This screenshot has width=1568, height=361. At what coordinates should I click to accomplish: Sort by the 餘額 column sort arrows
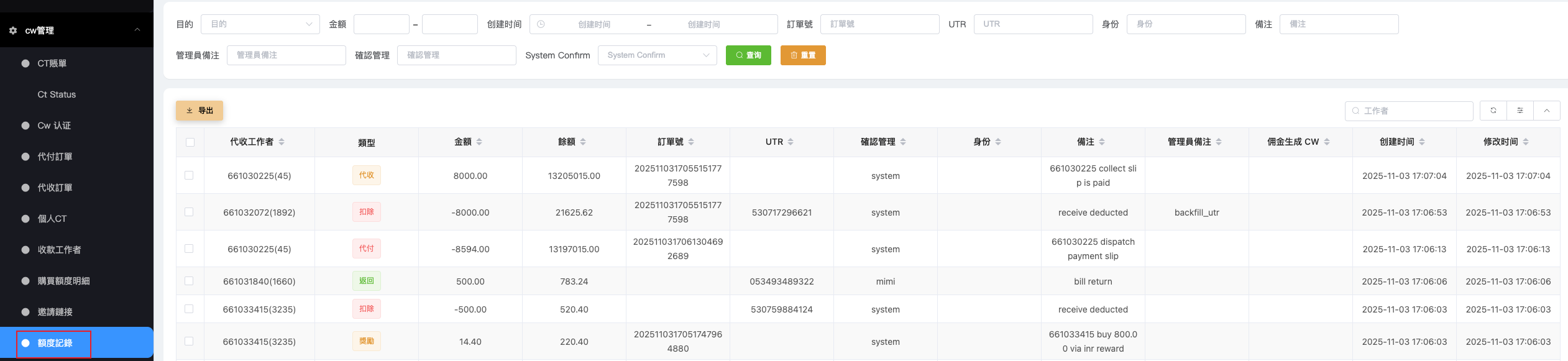[x=583, y=142]
